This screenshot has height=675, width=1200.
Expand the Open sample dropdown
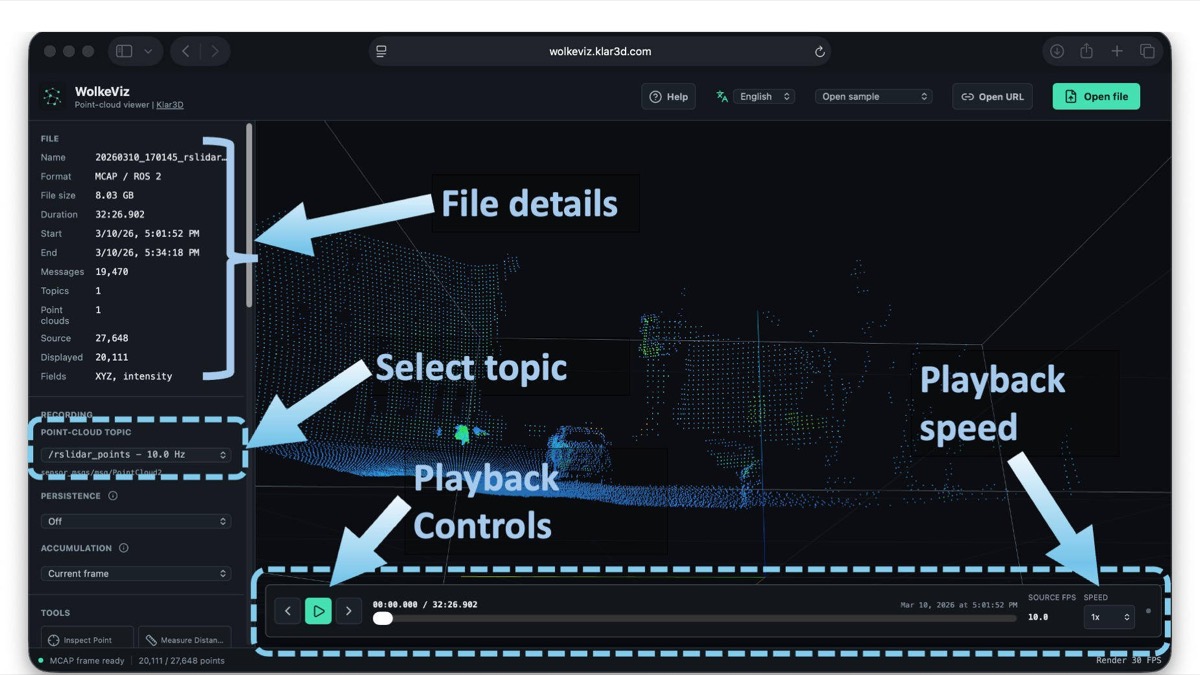pos(875,97)
